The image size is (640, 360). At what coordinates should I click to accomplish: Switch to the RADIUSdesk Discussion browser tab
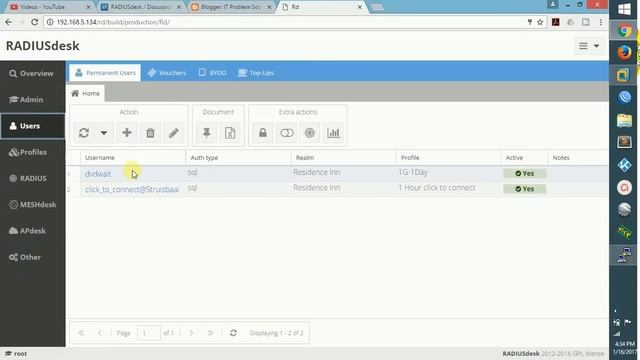(x=140, y=7)
